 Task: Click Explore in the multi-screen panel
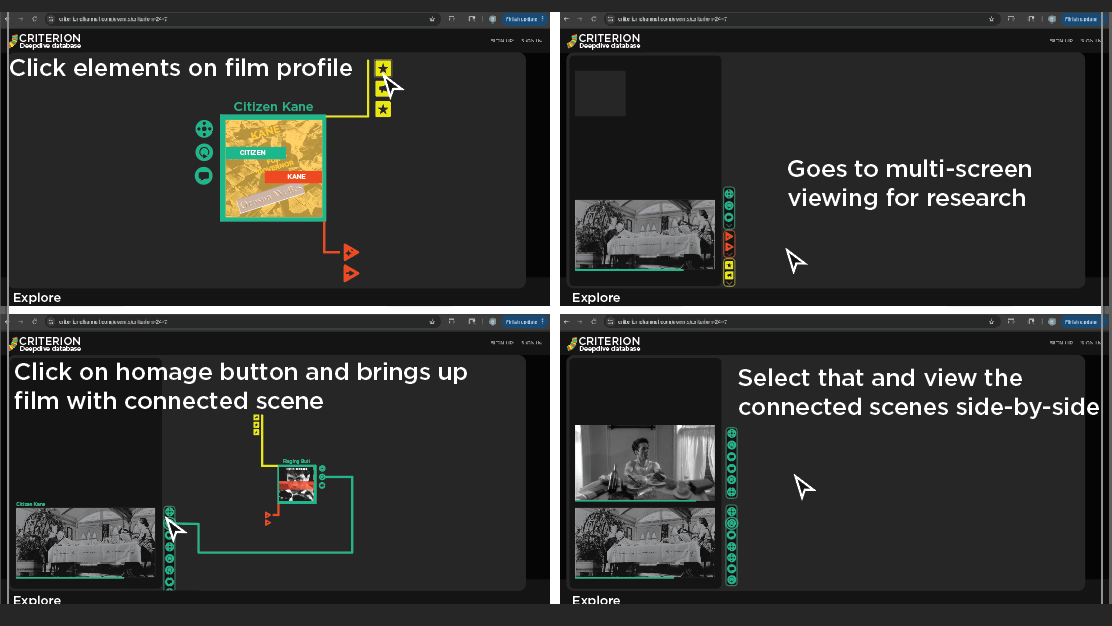click(596, 298)
